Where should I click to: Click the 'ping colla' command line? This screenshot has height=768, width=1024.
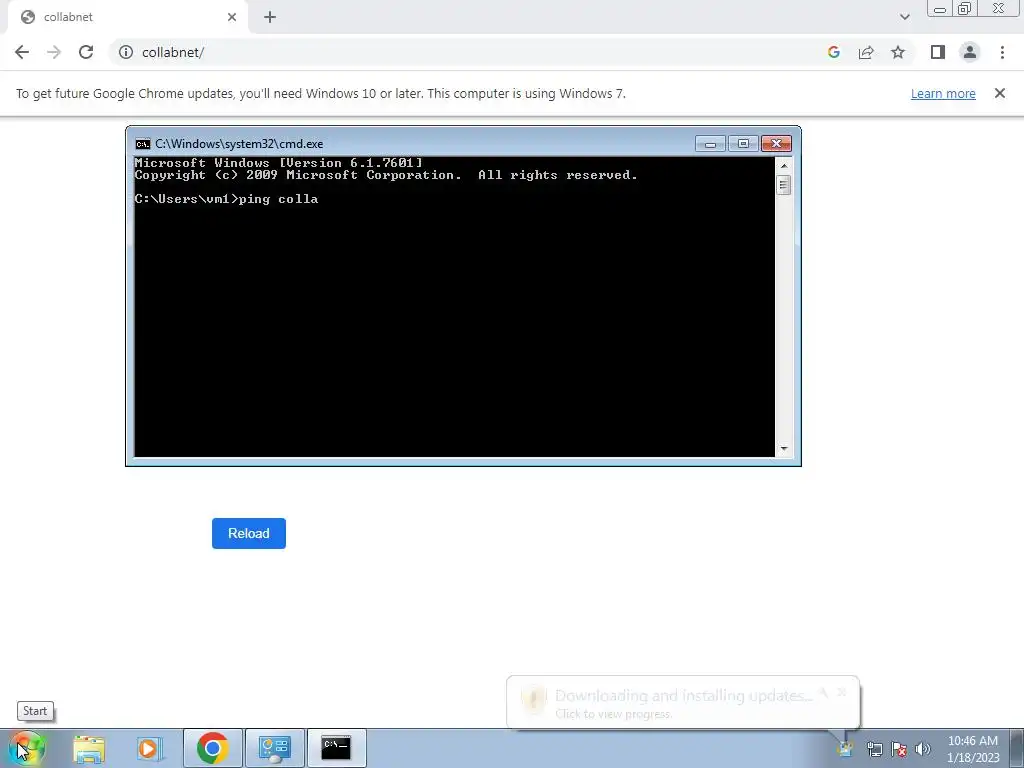(x=226, y=199)
